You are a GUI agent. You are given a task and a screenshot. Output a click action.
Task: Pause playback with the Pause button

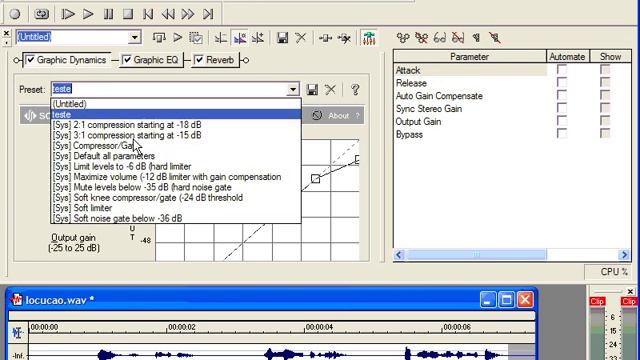point(108,14)
